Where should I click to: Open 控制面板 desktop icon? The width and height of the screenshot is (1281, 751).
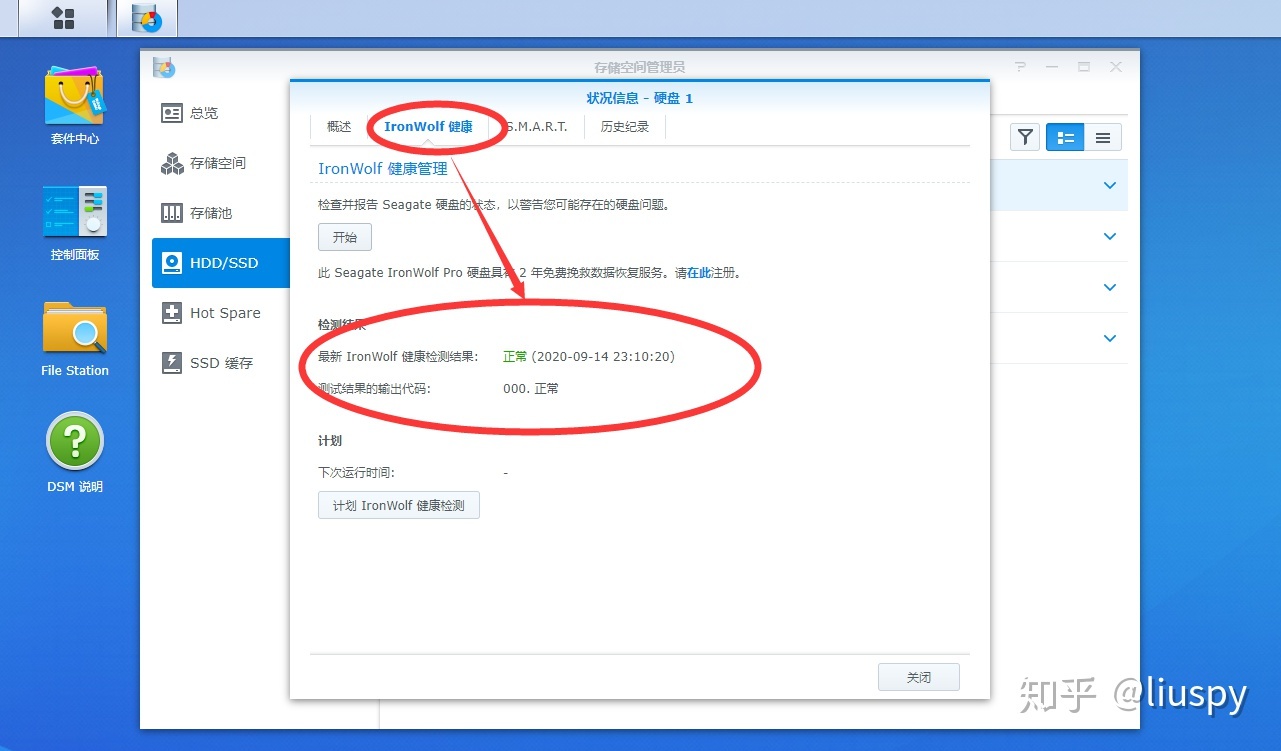click(x=75, y=222)
